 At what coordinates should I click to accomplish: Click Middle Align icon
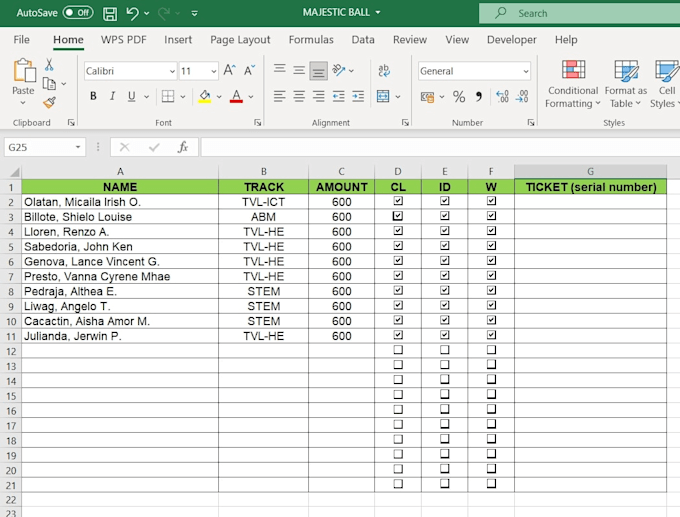tap(299, 70)
